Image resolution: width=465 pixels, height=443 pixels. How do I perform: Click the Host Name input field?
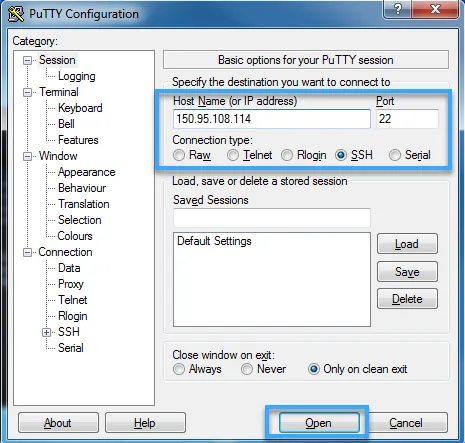(x=272, y=119)
